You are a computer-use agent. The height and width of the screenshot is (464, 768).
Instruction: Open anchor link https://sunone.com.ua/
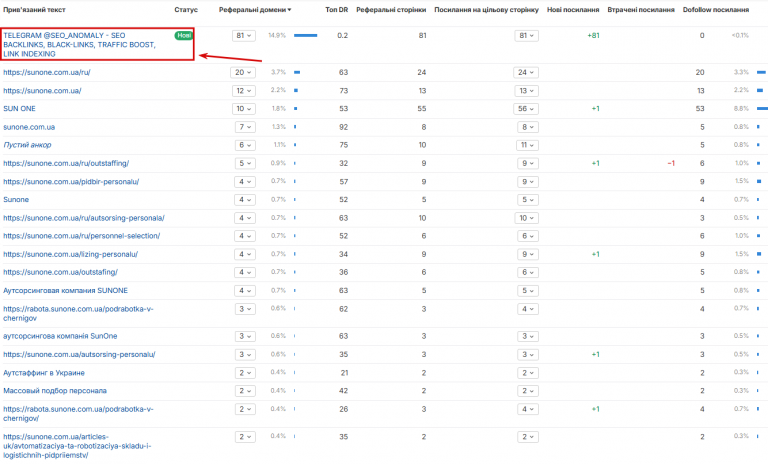tap(42, 91)
